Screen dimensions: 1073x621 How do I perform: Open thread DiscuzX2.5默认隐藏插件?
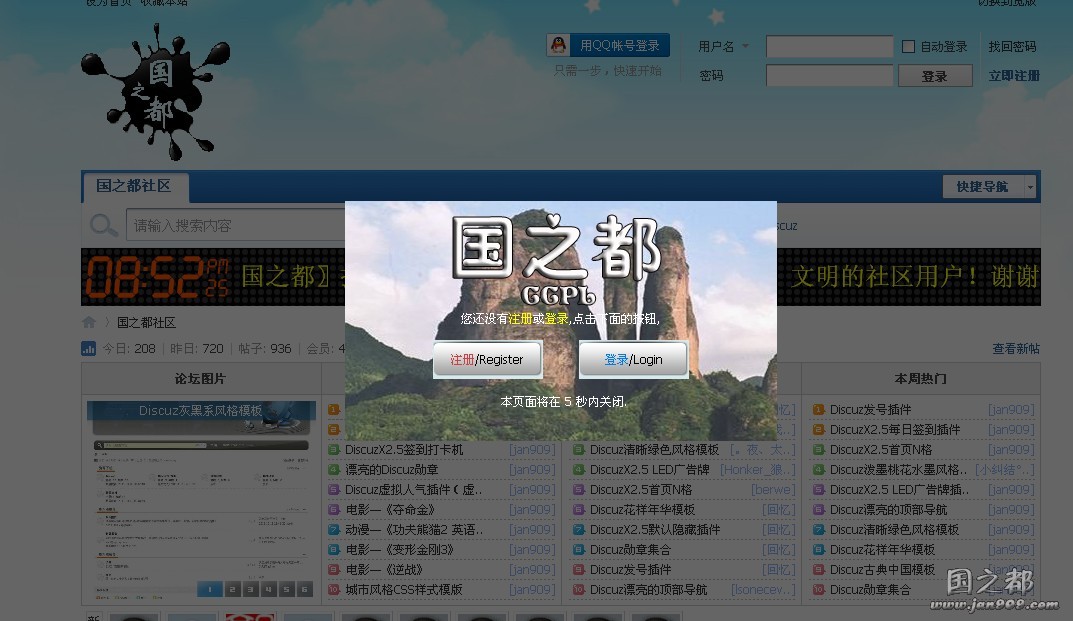pos(655,529)
